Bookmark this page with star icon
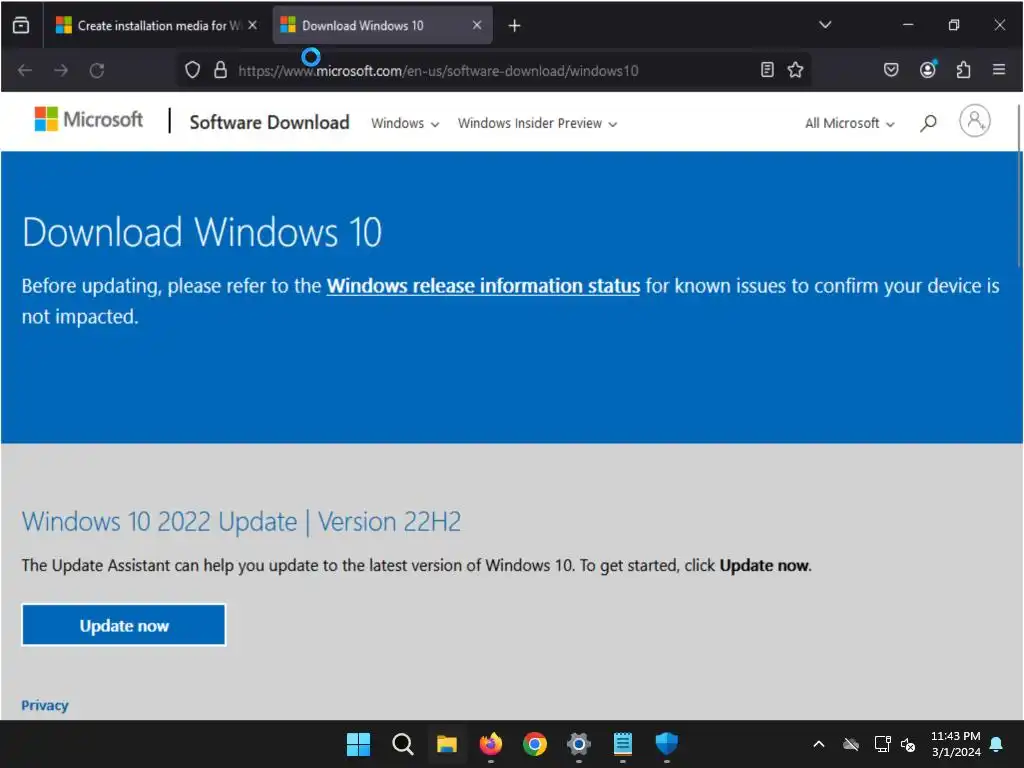The image size is (1024, 768). click(x=795, y=70)
